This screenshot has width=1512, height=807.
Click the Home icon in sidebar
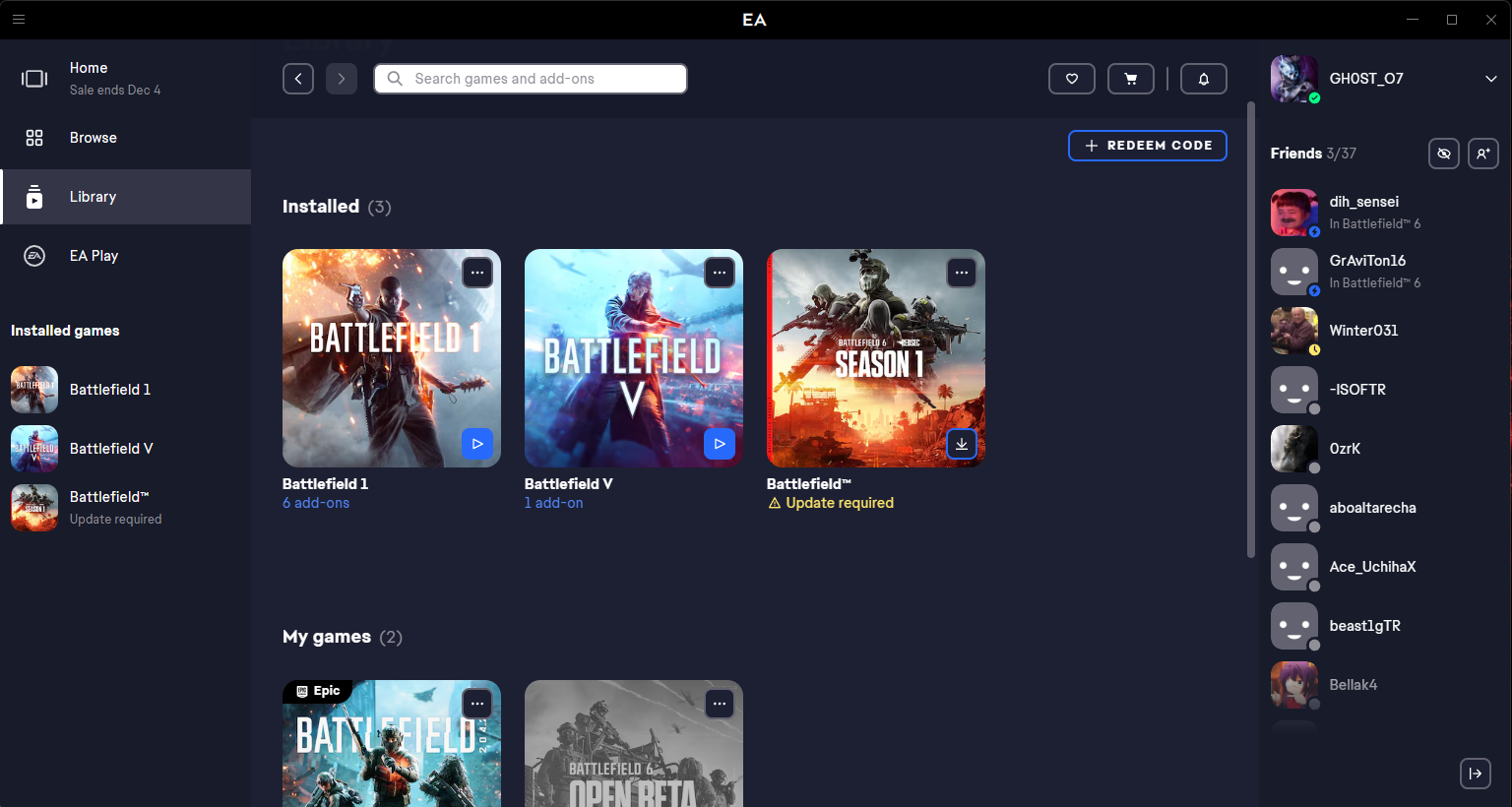[34, 79]
